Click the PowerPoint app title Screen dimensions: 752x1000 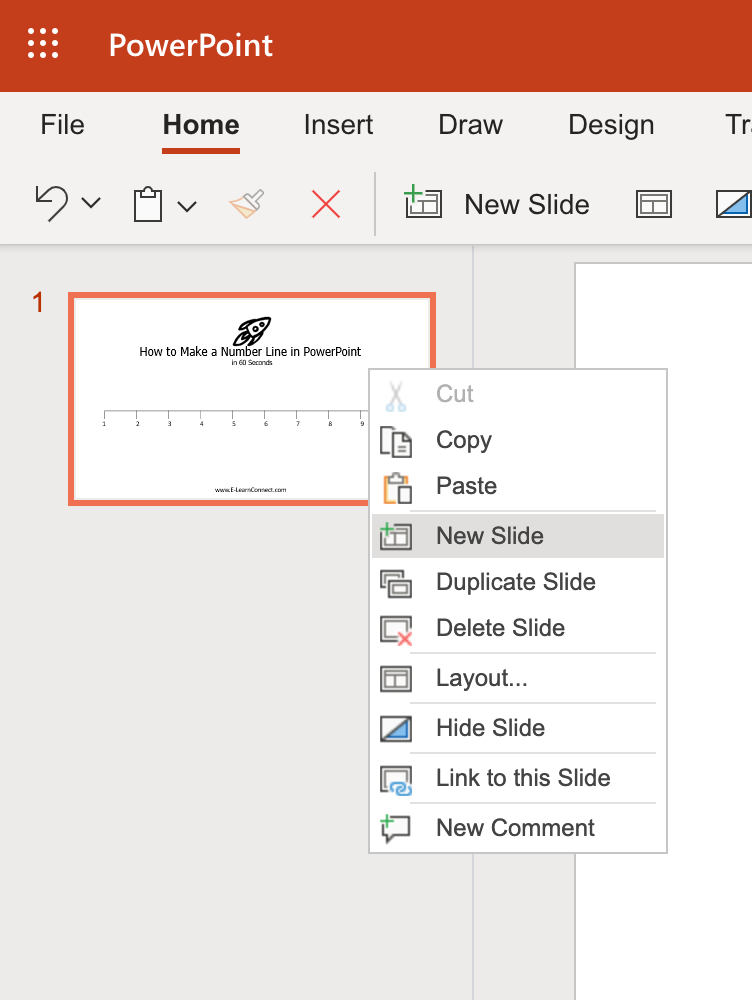coord(191,45)
